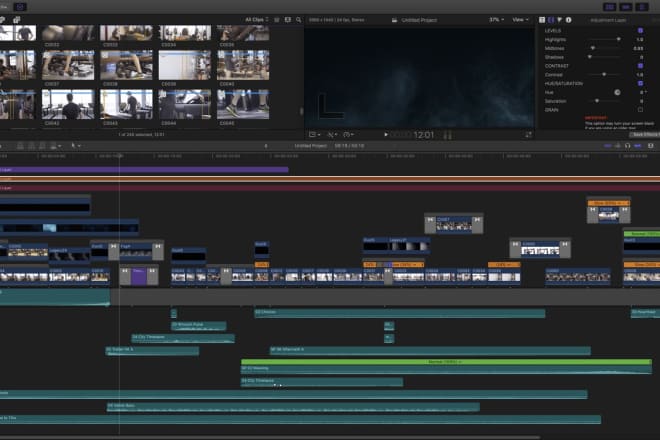Open the color enhancement dropdown under the viewer
The height and width of the screenshot is (440, 660).
tap(332, 135)
